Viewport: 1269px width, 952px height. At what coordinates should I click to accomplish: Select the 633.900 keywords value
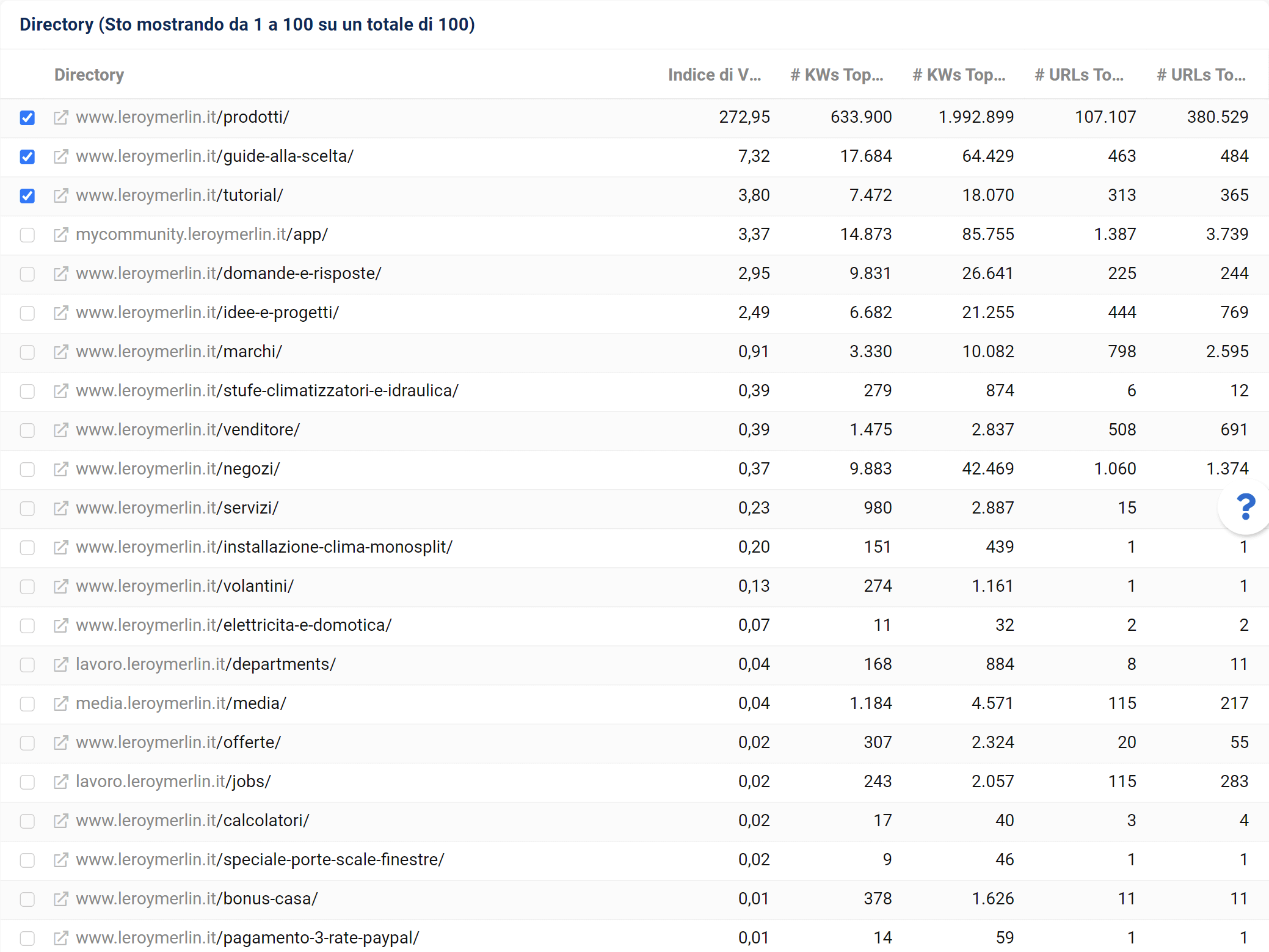click(x=861, y=117)
